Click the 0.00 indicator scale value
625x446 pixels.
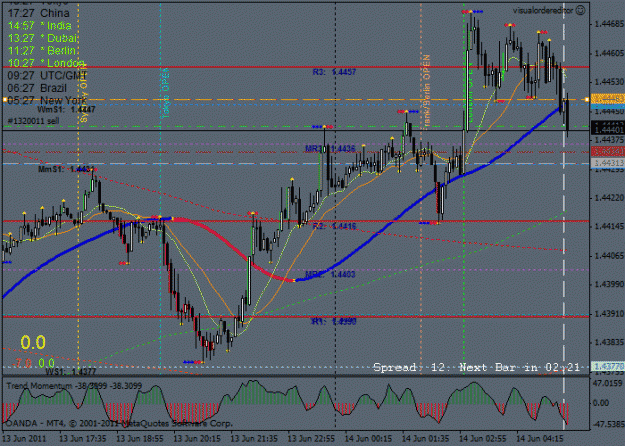point(601,403)
